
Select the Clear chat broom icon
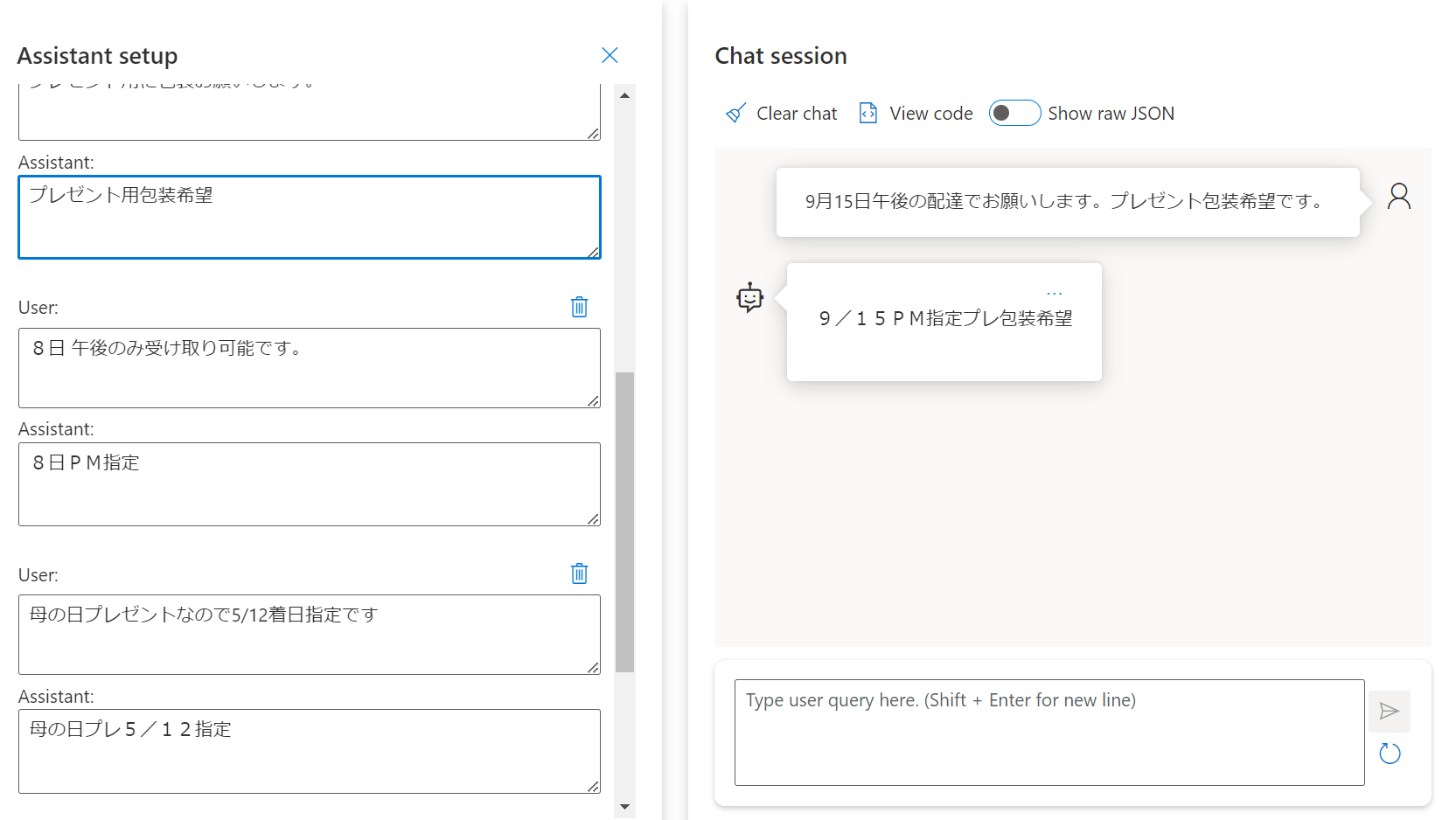(x=736, y=113)
